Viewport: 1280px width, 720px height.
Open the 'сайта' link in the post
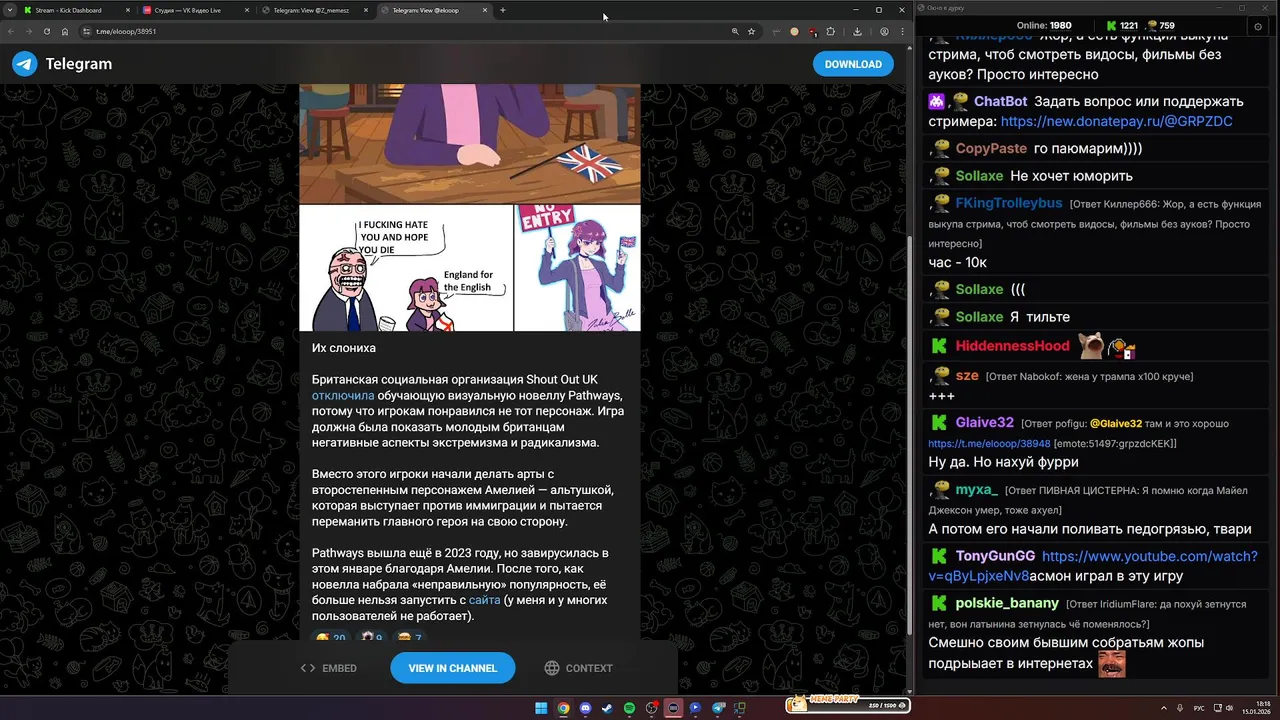(x=484, y=601)
